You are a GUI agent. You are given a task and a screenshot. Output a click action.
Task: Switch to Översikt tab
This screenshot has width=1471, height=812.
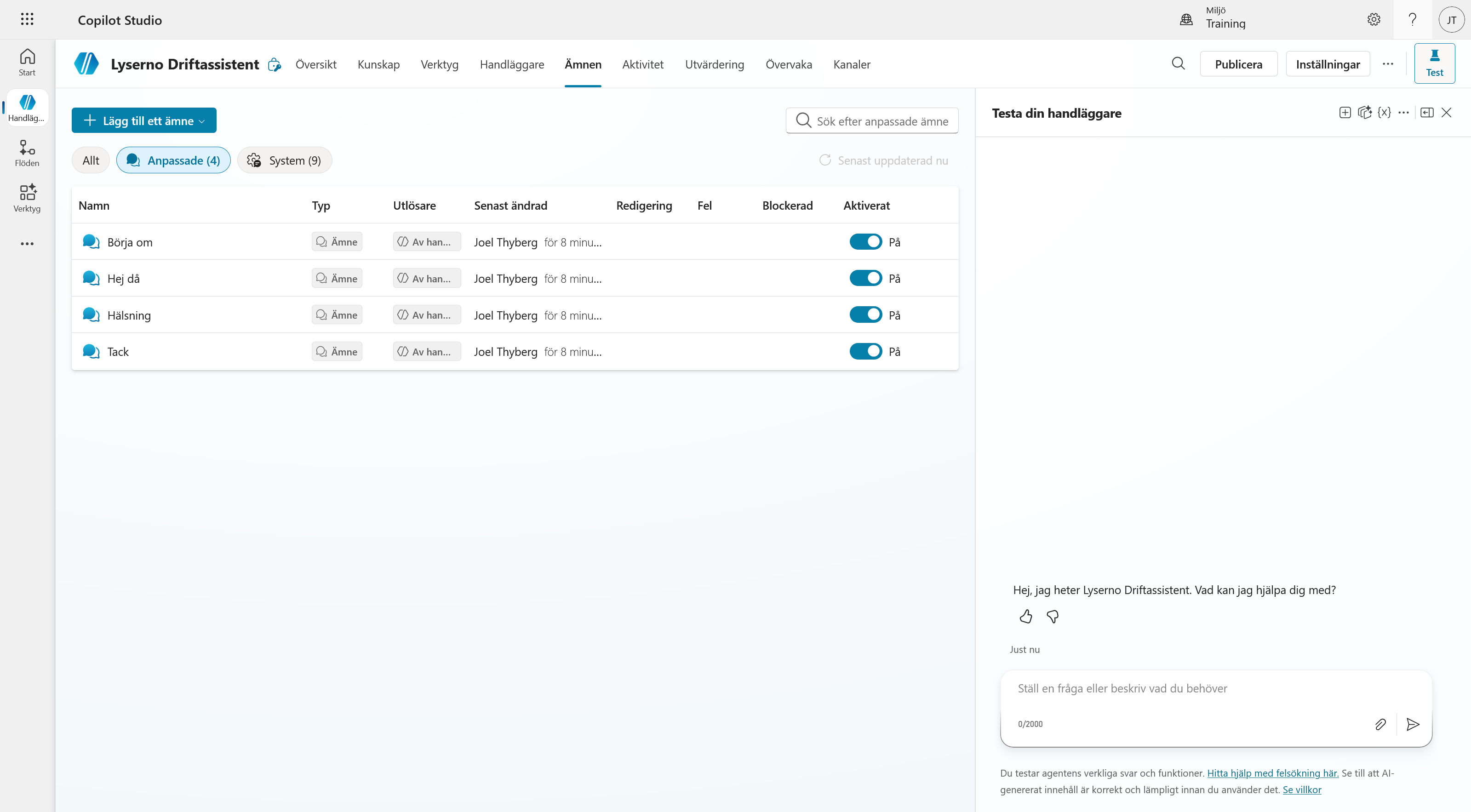(x=316, y=64)
